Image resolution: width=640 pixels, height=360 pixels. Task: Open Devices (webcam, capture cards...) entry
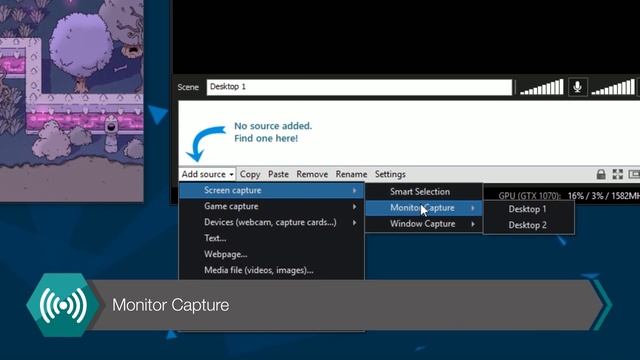coord(271,222)
